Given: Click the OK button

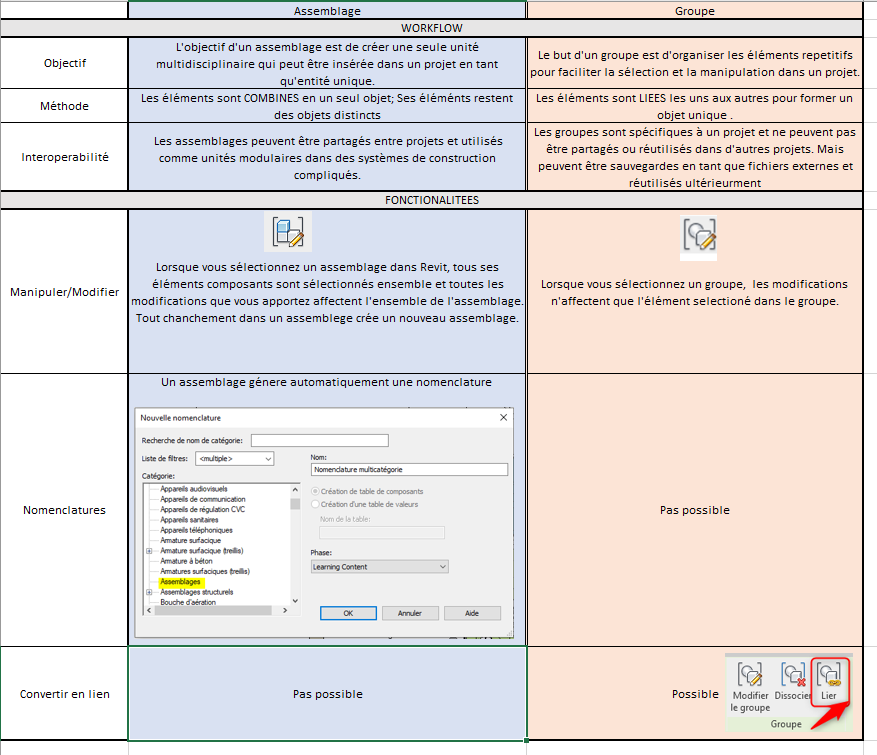Looking at the screenshot, I should (347, 613).
